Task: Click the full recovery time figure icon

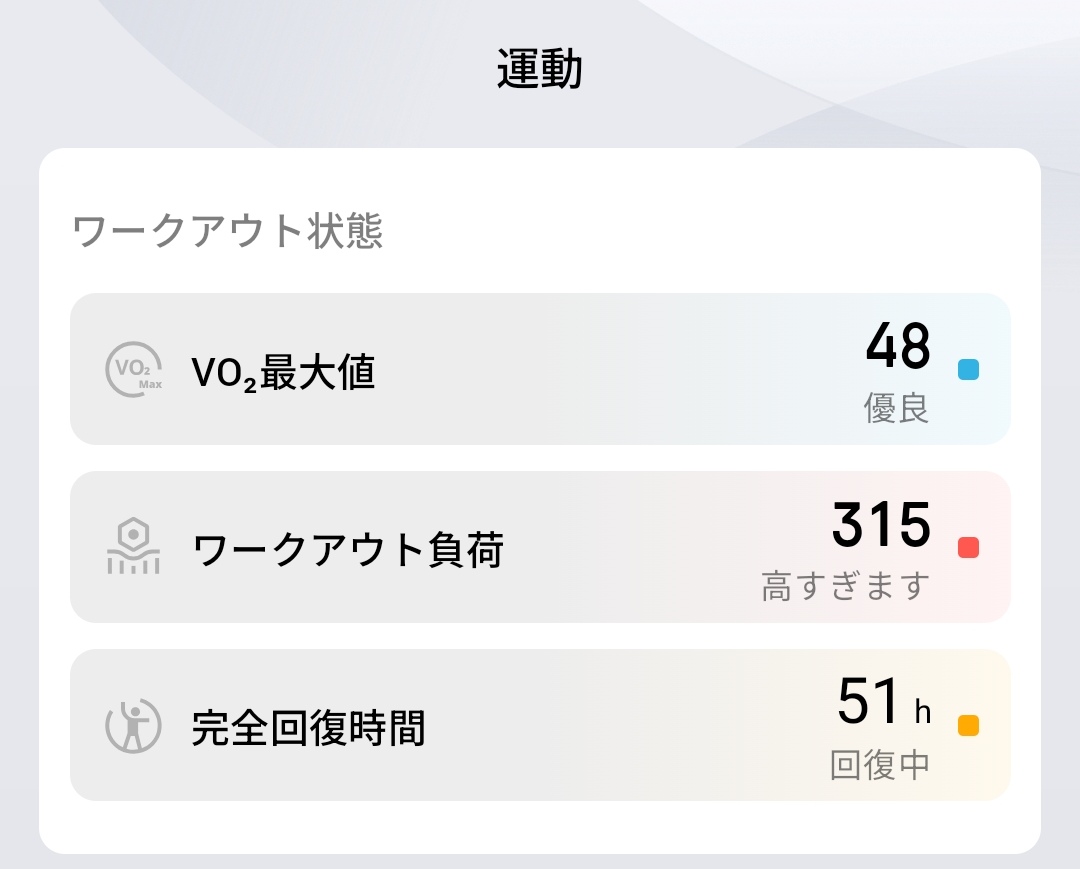Action: pyautogui.click(x=133, y=726)
